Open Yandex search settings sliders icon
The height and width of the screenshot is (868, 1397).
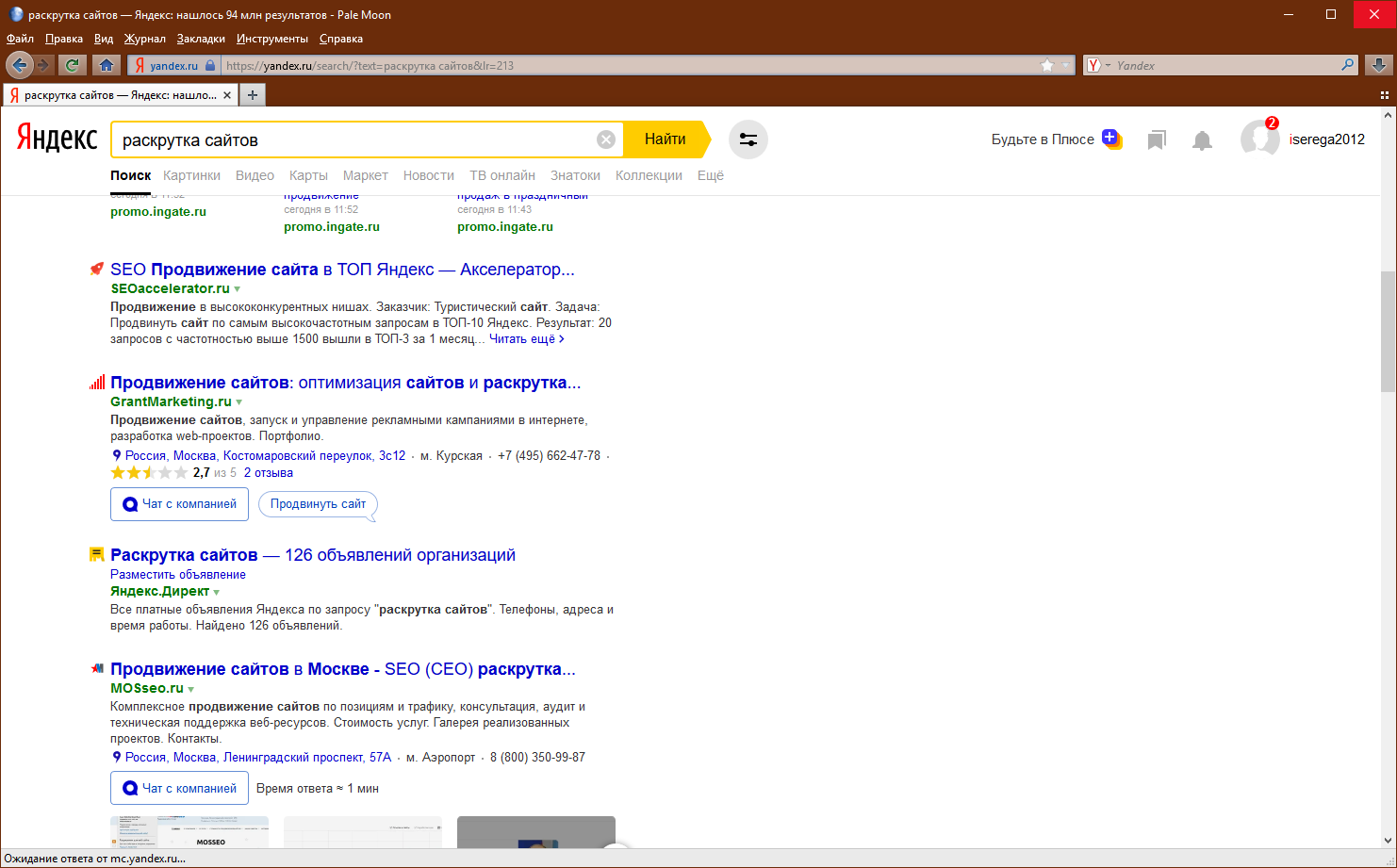coord(748,139)
